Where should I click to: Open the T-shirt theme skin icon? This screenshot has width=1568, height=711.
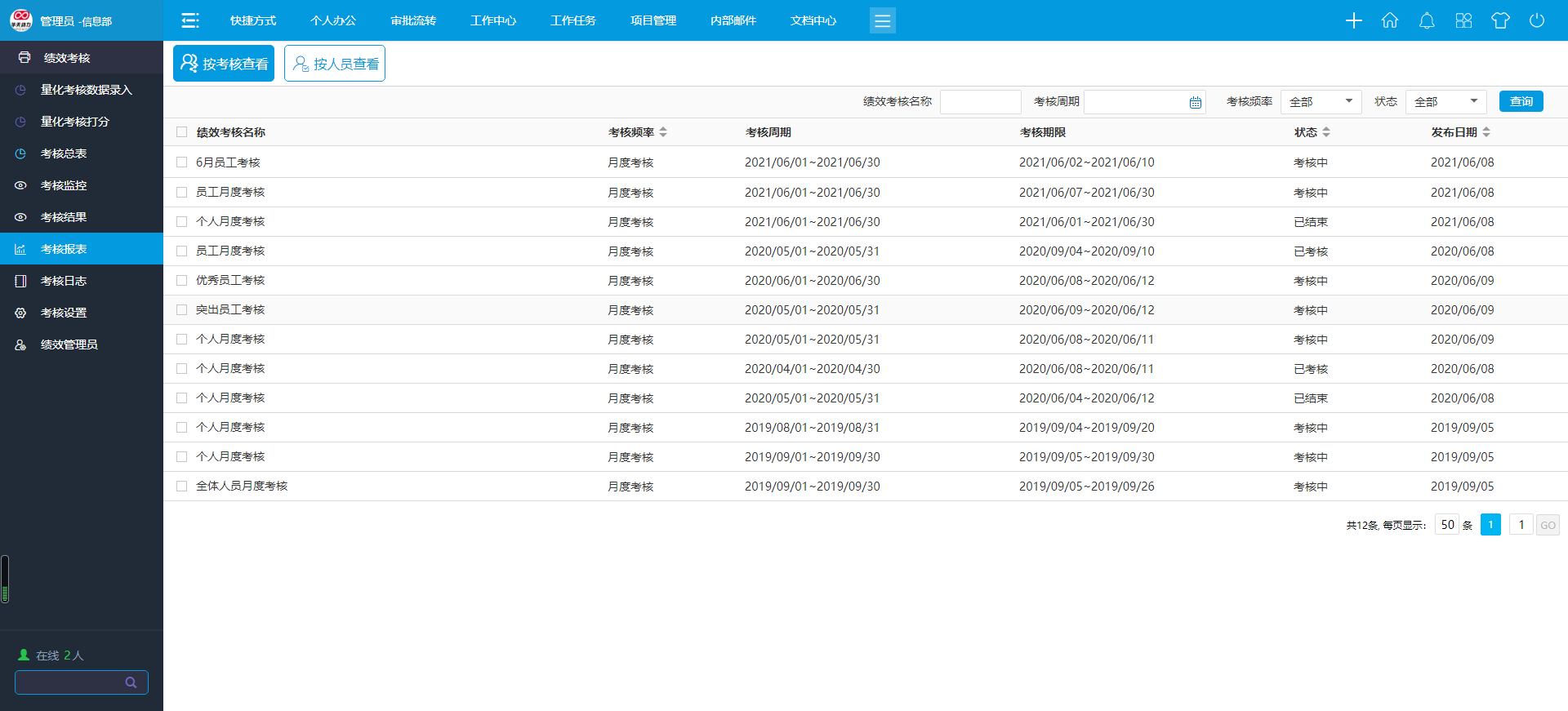[1500, 20]
